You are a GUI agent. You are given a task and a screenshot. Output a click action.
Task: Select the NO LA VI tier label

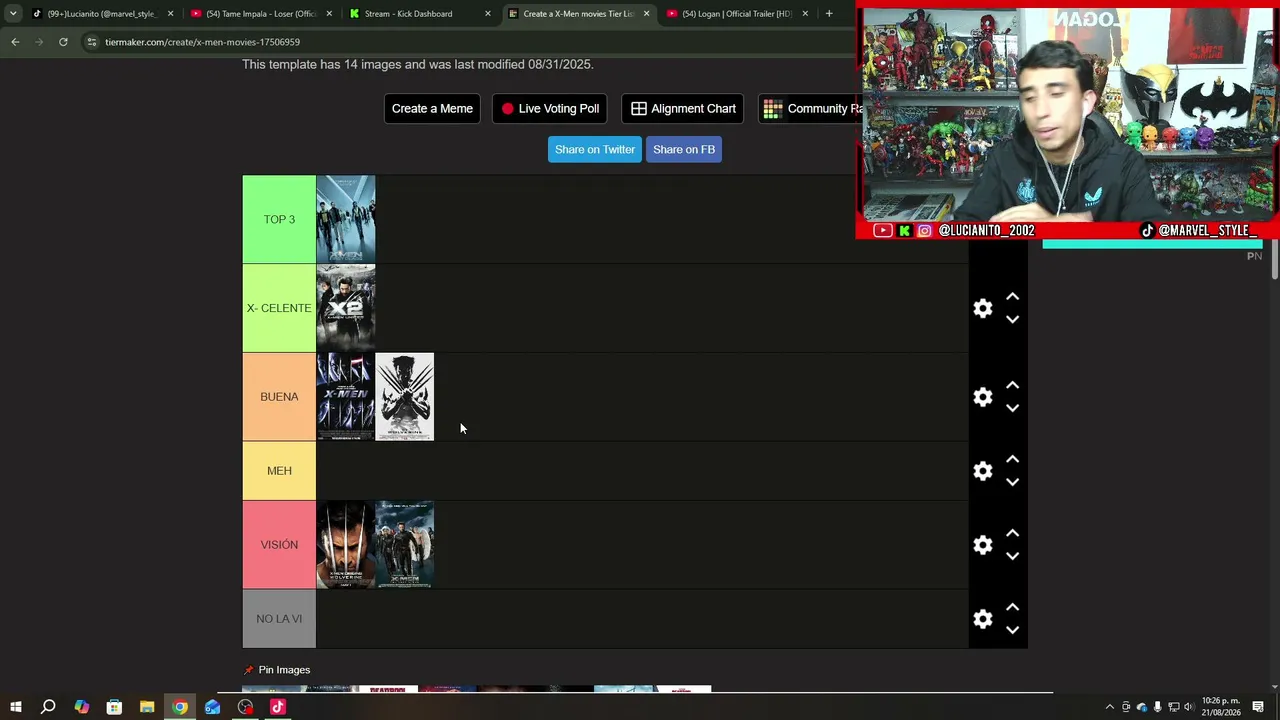pyautogui.click(x=279, y=619)
